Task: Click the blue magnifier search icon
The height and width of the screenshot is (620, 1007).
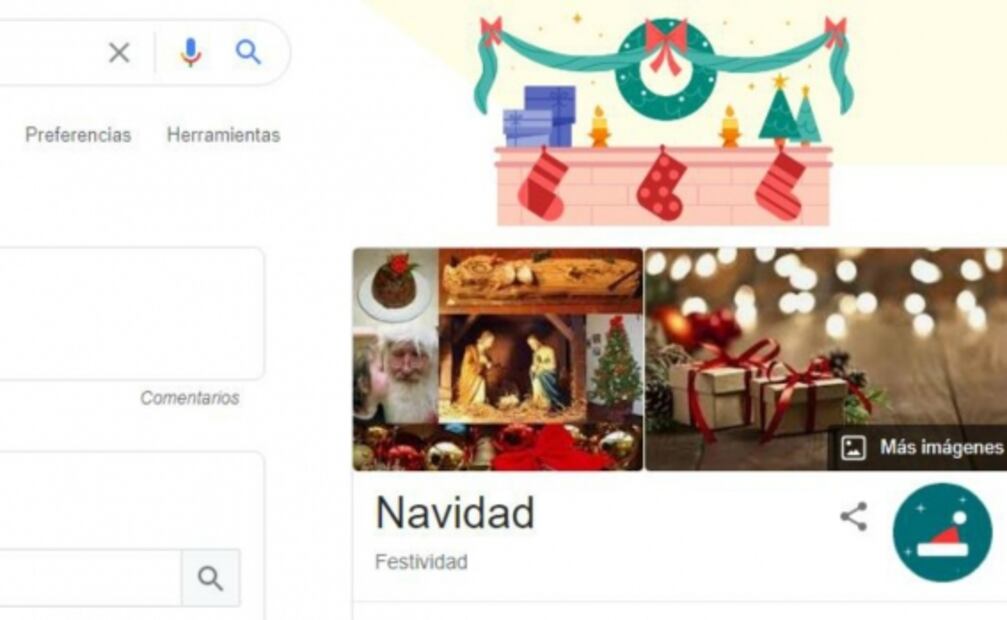Action: [249, 52]
